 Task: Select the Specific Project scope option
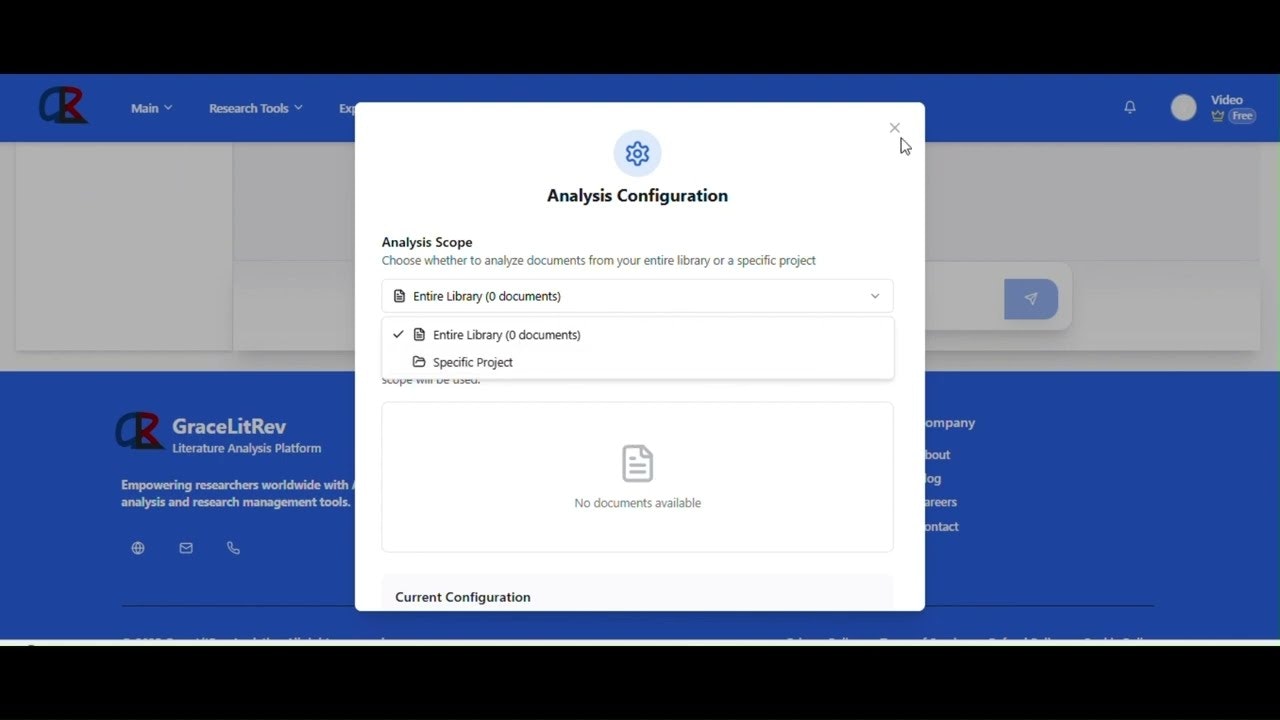(472, 362)
